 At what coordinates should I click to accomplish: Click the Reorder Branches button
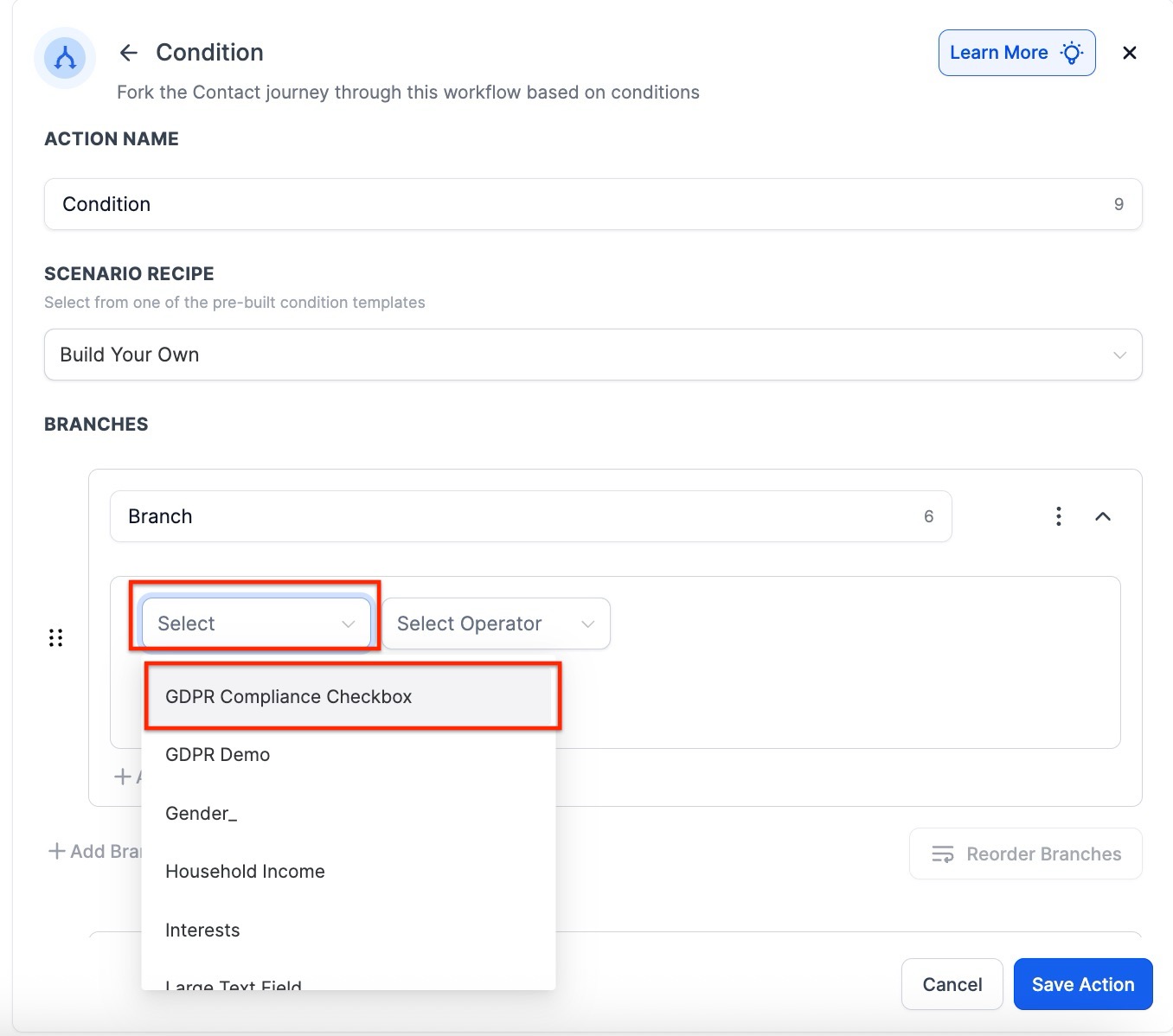pyautogui.click(x=1025, y=854)
